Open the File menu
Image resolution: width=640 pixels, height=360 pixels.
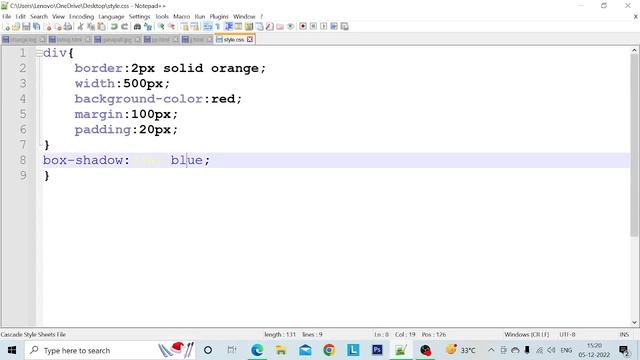(x=7, y=17)
